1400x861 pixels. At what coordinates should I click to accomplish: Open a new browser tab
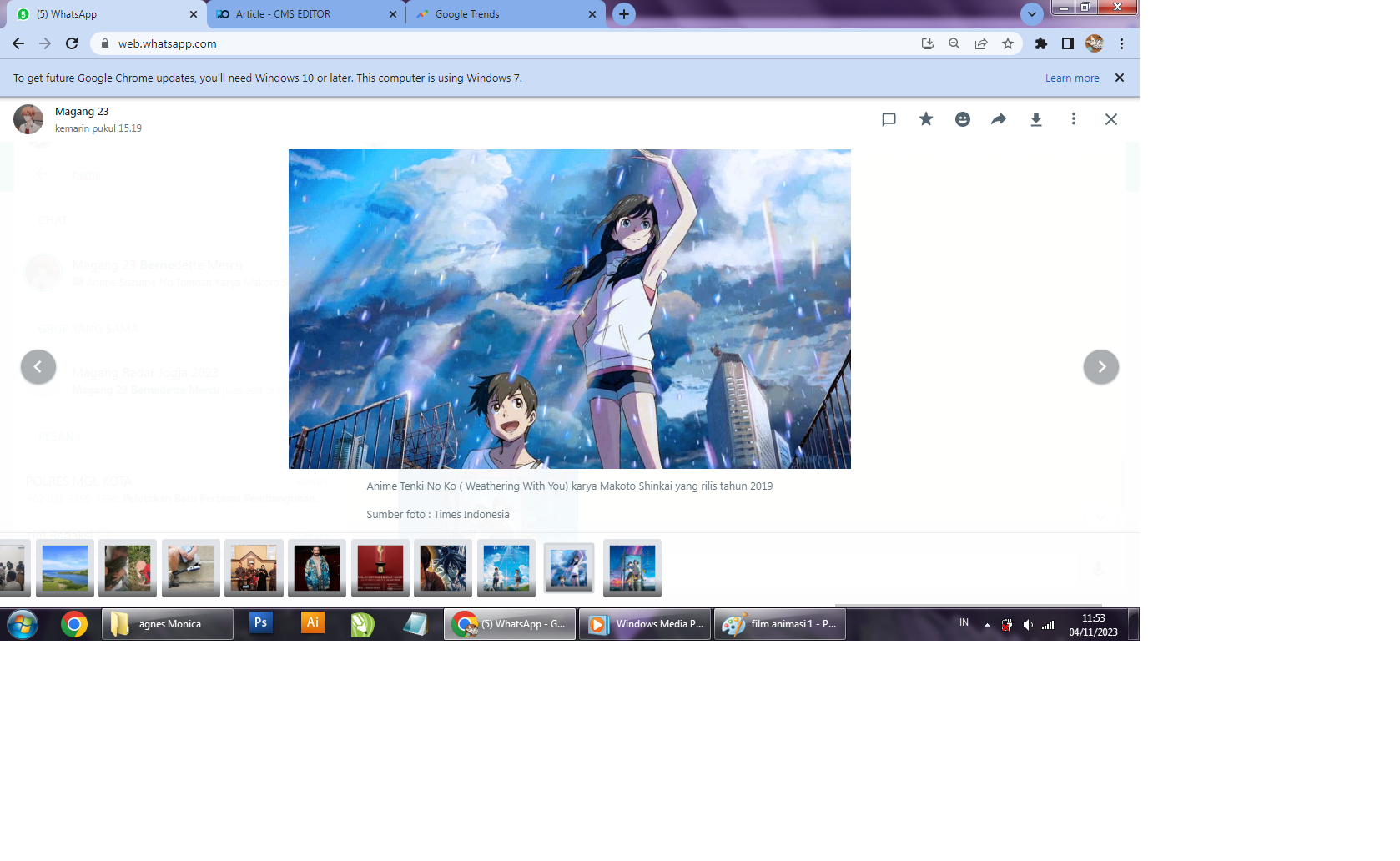(624, 14)
